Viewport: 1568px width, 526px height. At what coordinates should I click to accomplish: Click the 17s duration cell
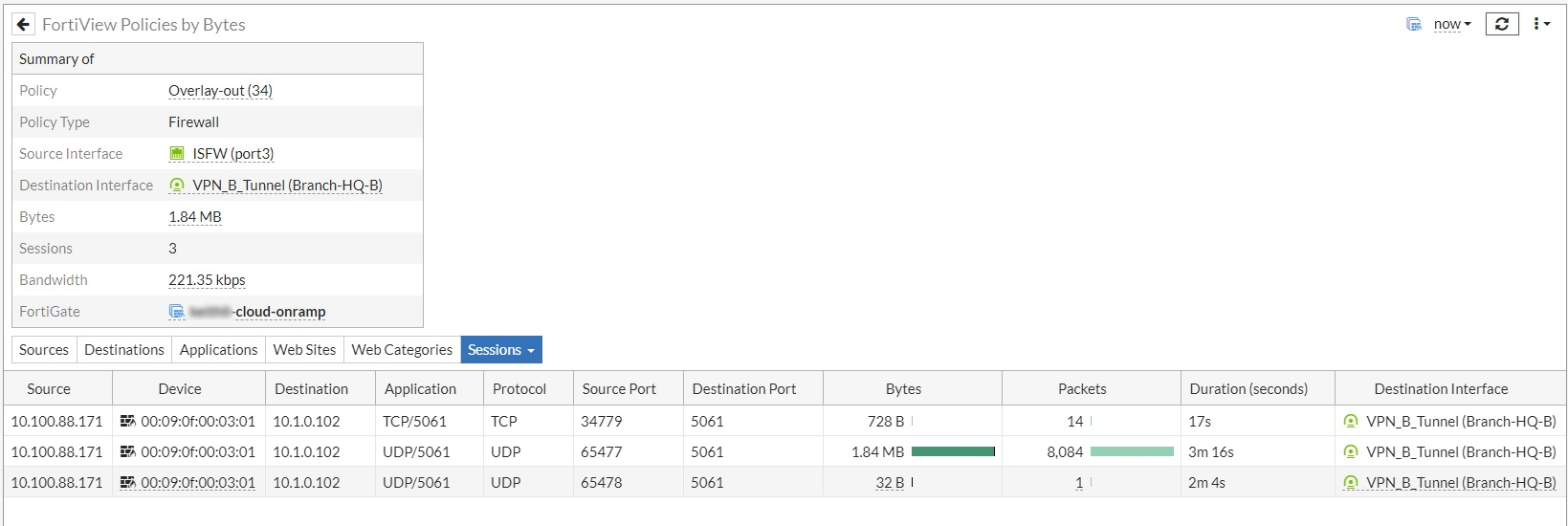[1258, 421]
